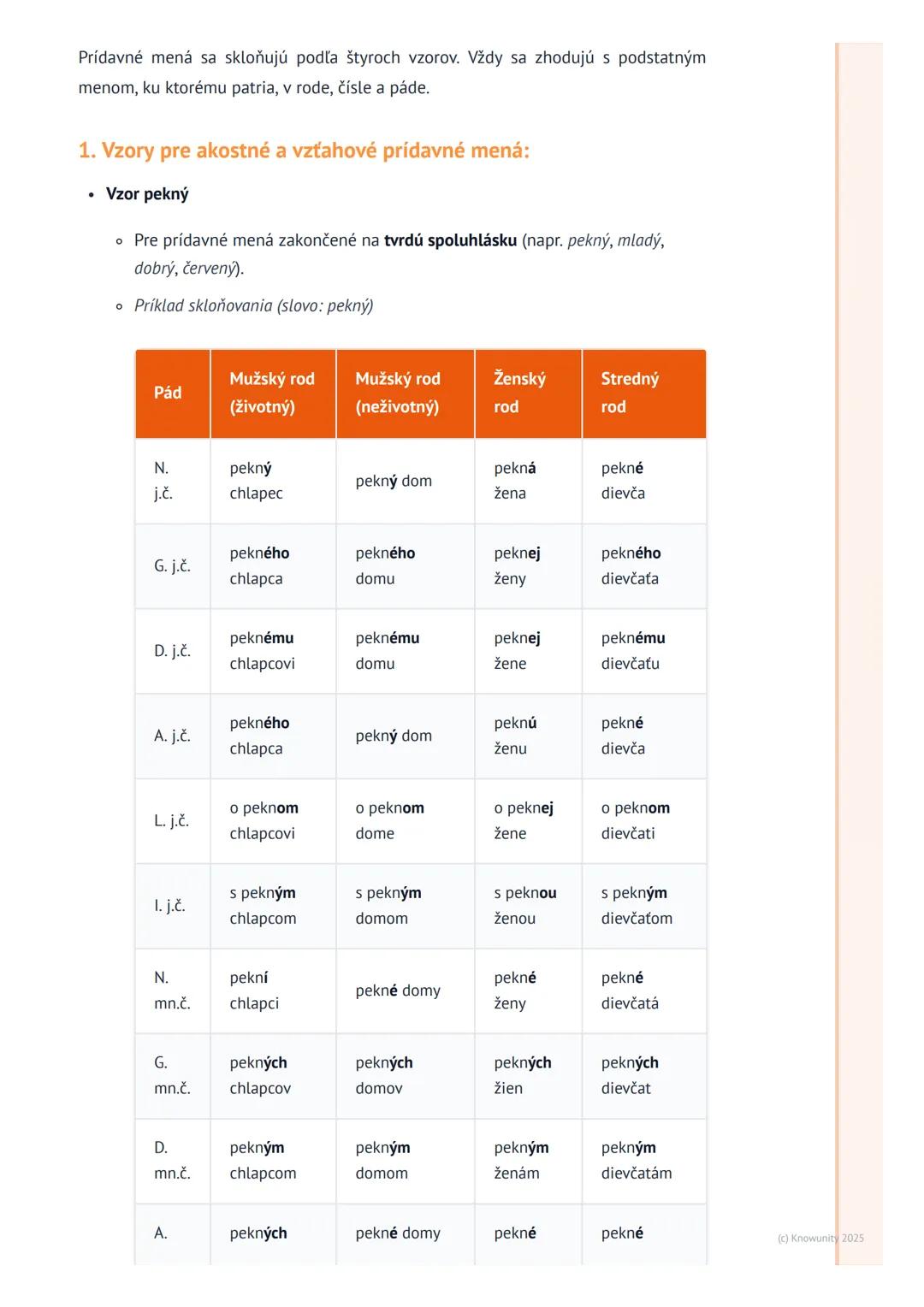The width and height of the screenshot is (924, 1307).
Task: Click the bold text "tvrdú spoluhlásku"
Action: pyautogui.click(x=450, y=240)
